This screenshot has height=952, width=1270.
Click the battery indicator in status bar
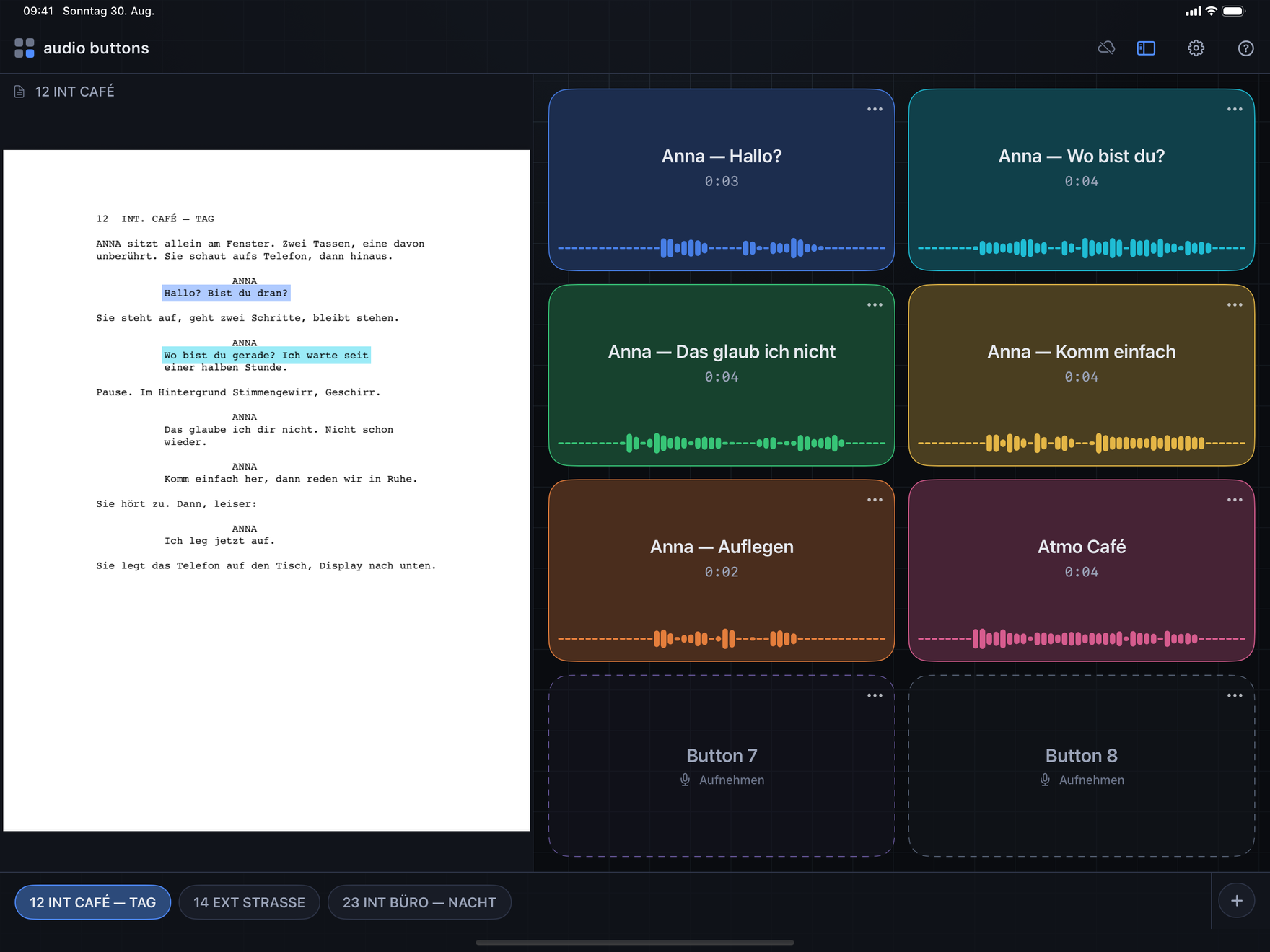(x=1234, y=11)
